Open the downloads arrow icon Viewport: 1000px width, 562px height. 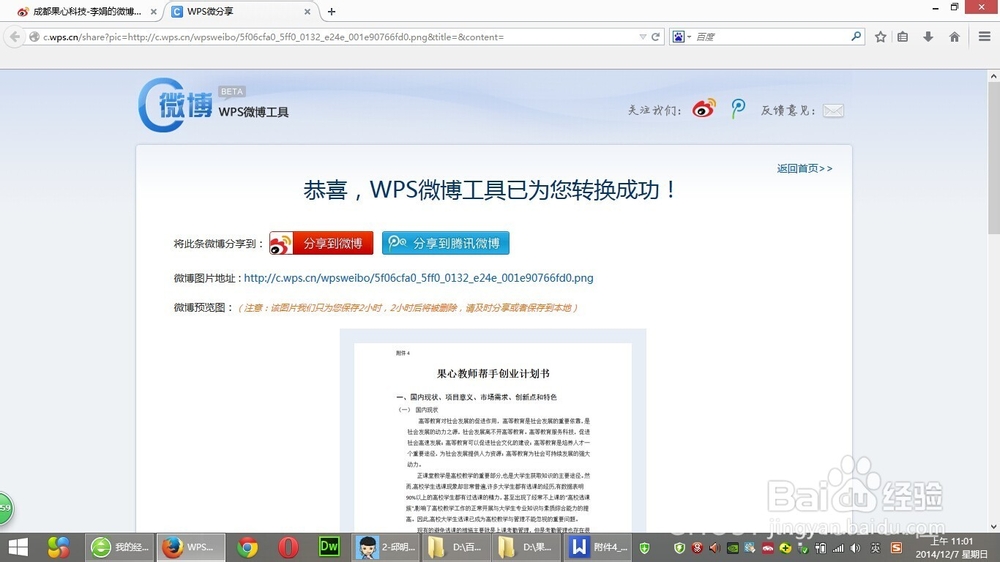(929, 37)
